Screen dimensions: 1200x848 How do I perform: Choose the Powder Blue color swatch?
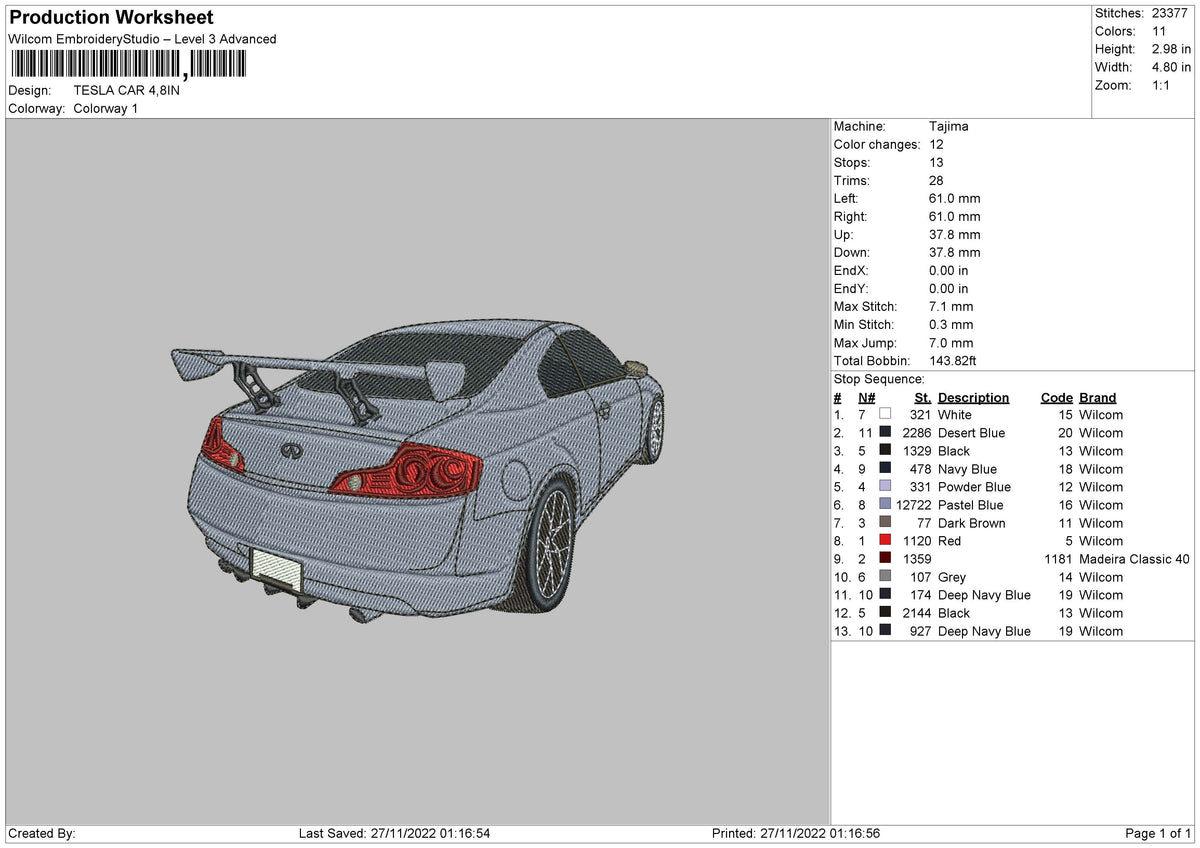885,487
